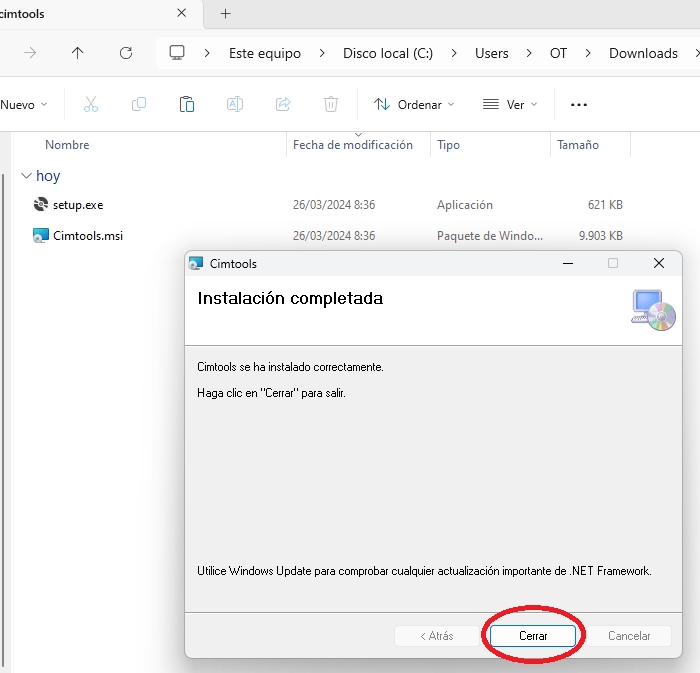The width and height of the screenshot is (700, 673).
Task: Navigate to Downloads breadcrumb
Action: [643, 53]
